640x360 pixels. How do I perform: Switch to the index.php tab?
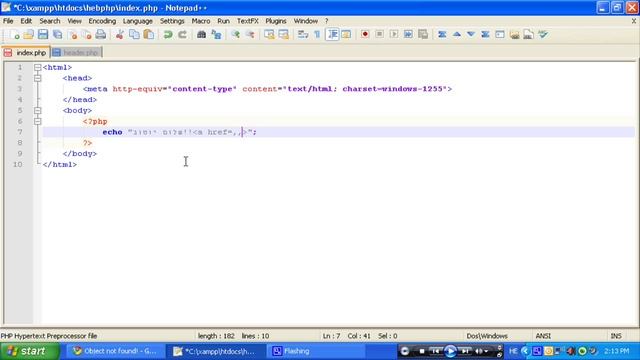click(26, 53)
